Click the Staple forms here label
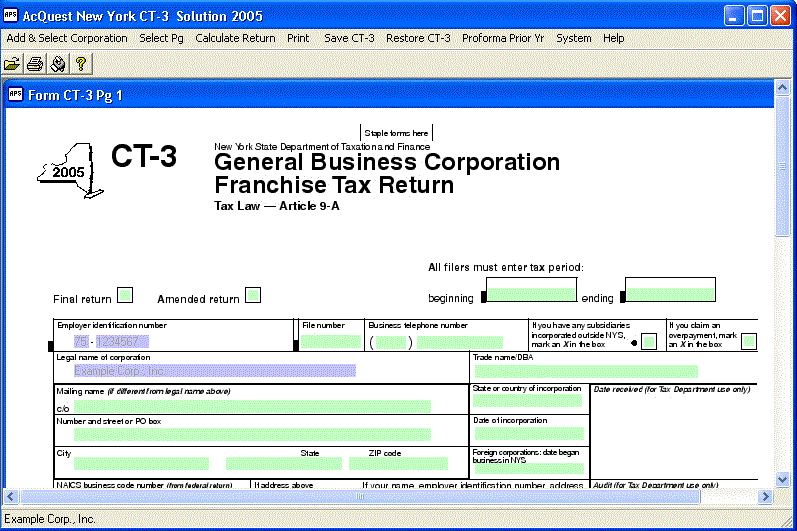The height and width of the screenshot is (531, 797). coord(396,133)
